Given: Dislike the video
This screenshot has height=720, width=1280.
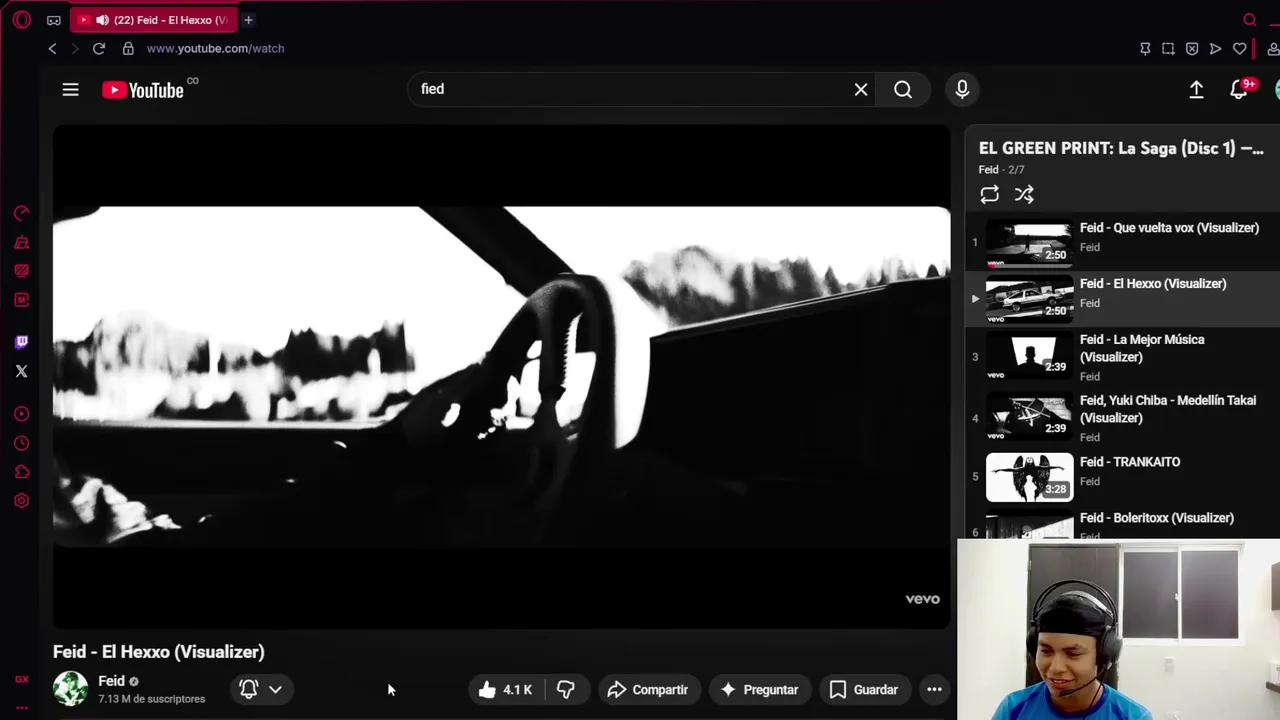Looking at the screenshot, I should [566, 690].
